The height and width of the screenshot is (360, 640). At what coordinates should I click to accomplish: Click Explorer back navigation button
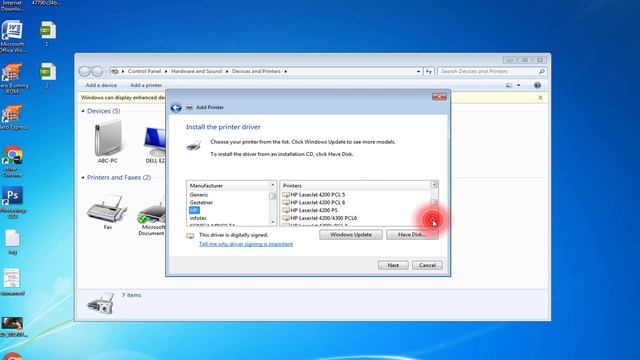pos(84,71)
